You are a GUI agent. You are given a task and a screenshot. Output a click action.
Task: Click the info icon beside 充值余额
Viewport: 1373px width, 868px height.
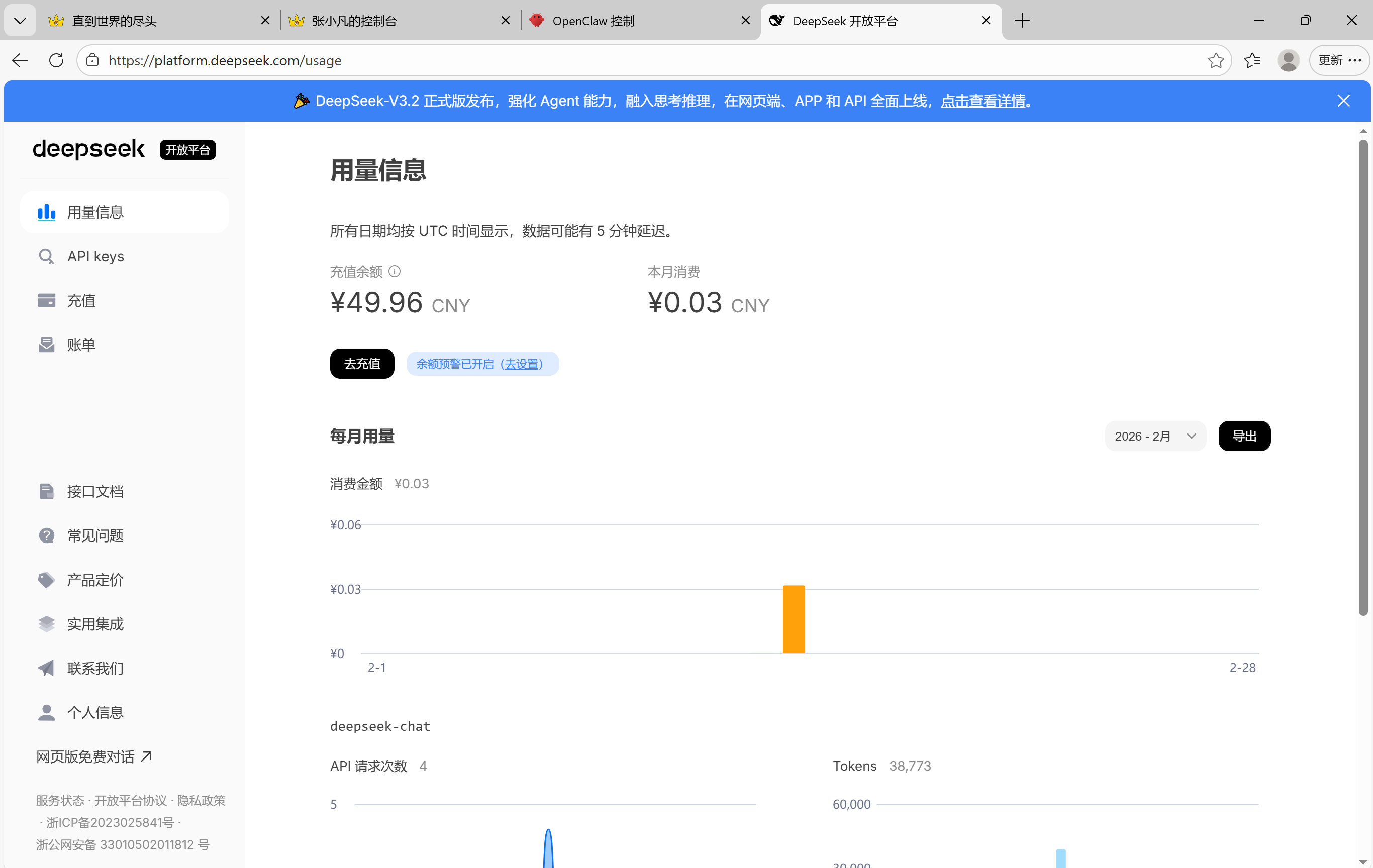pyautogui.click(x=395, y=271)
